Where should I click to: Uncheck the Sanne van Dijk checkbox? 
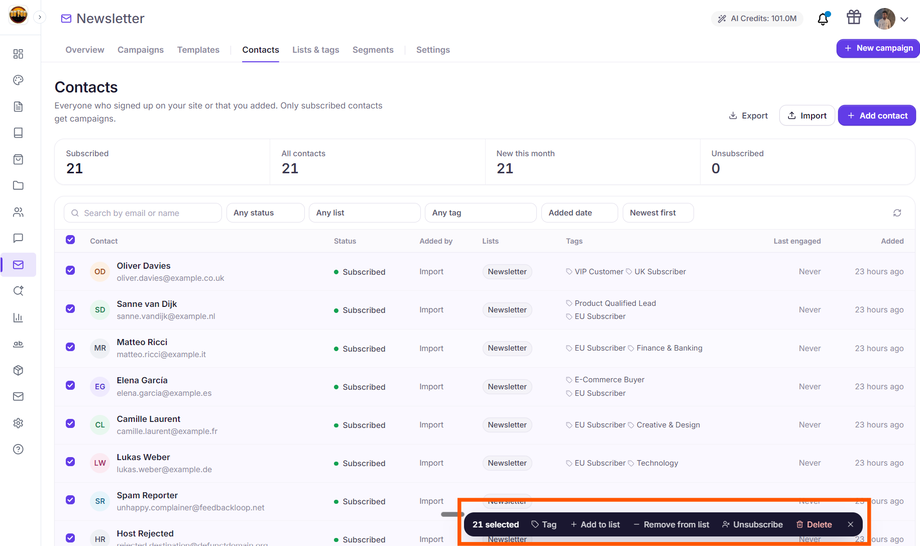click(70, 308)
